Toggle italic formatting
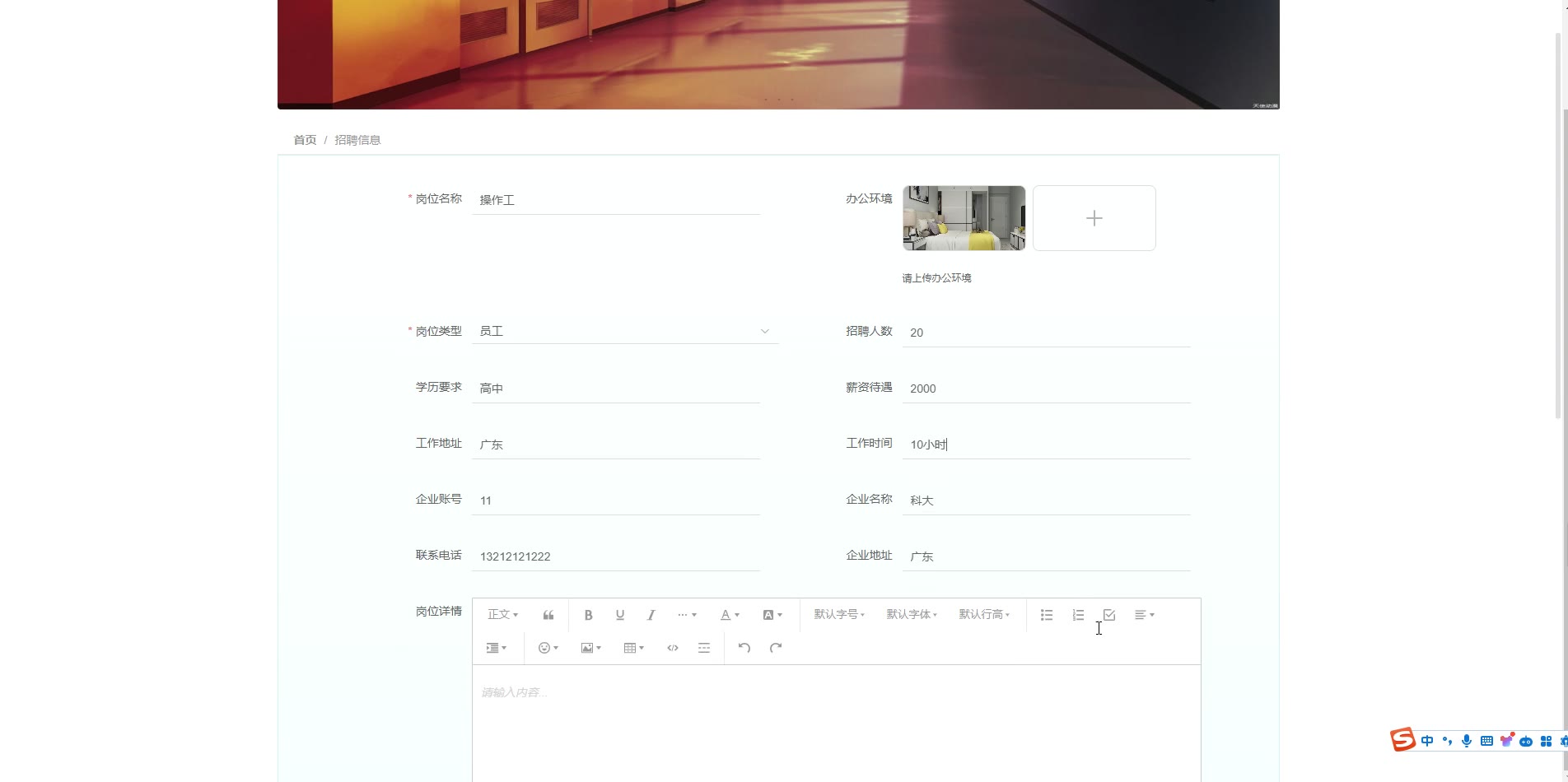 [x=651, y=615]
